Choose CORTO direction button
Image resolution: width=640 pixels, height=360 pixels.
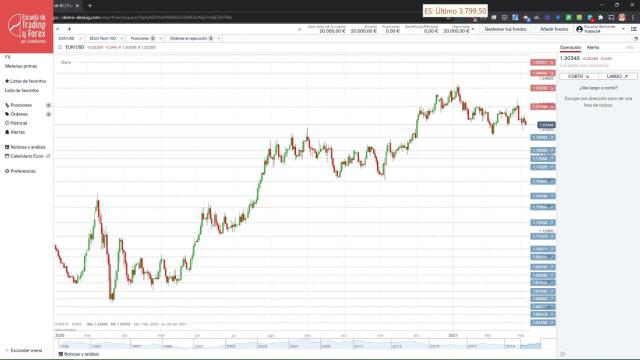(578, 76)
